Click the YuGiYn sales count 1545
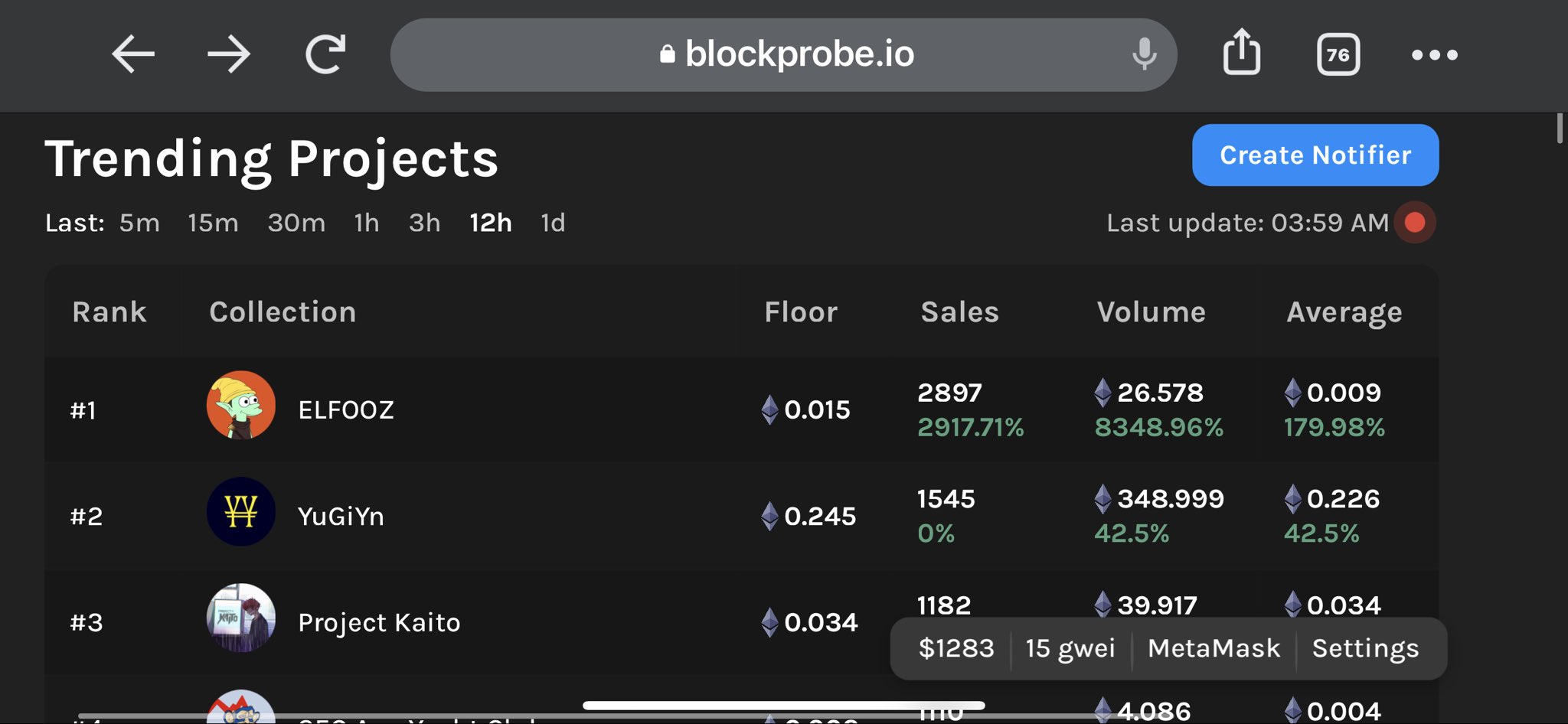The width and height of the screenshot is (1568, 724). click(x=946, y=499)
